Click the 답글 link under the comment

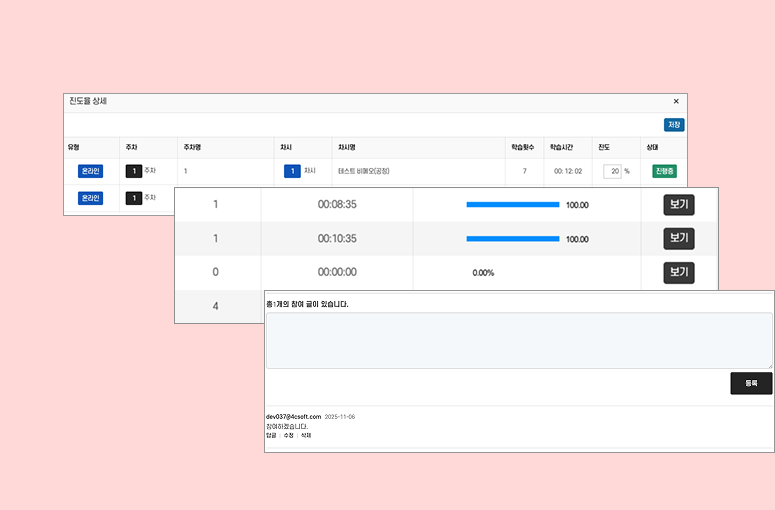point(271,435)
